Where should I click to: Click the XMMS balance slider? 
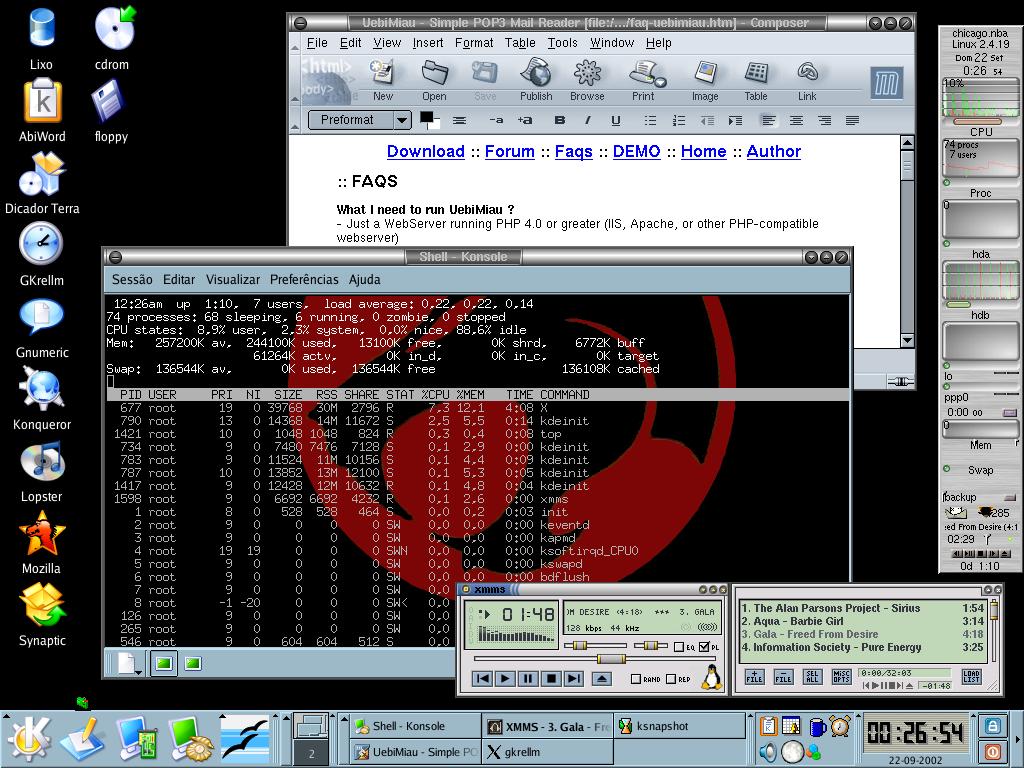pyautogui.click(x=650, y=646)
